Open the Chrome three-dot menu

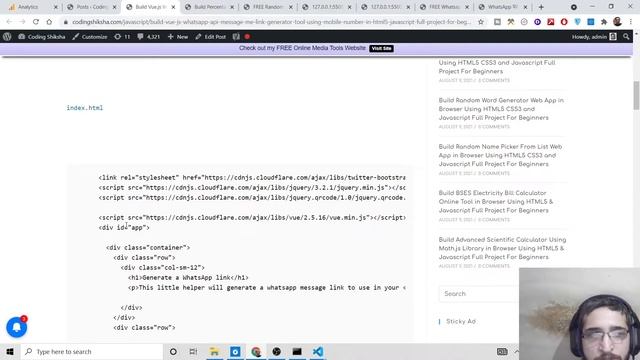tap(631, 22)
